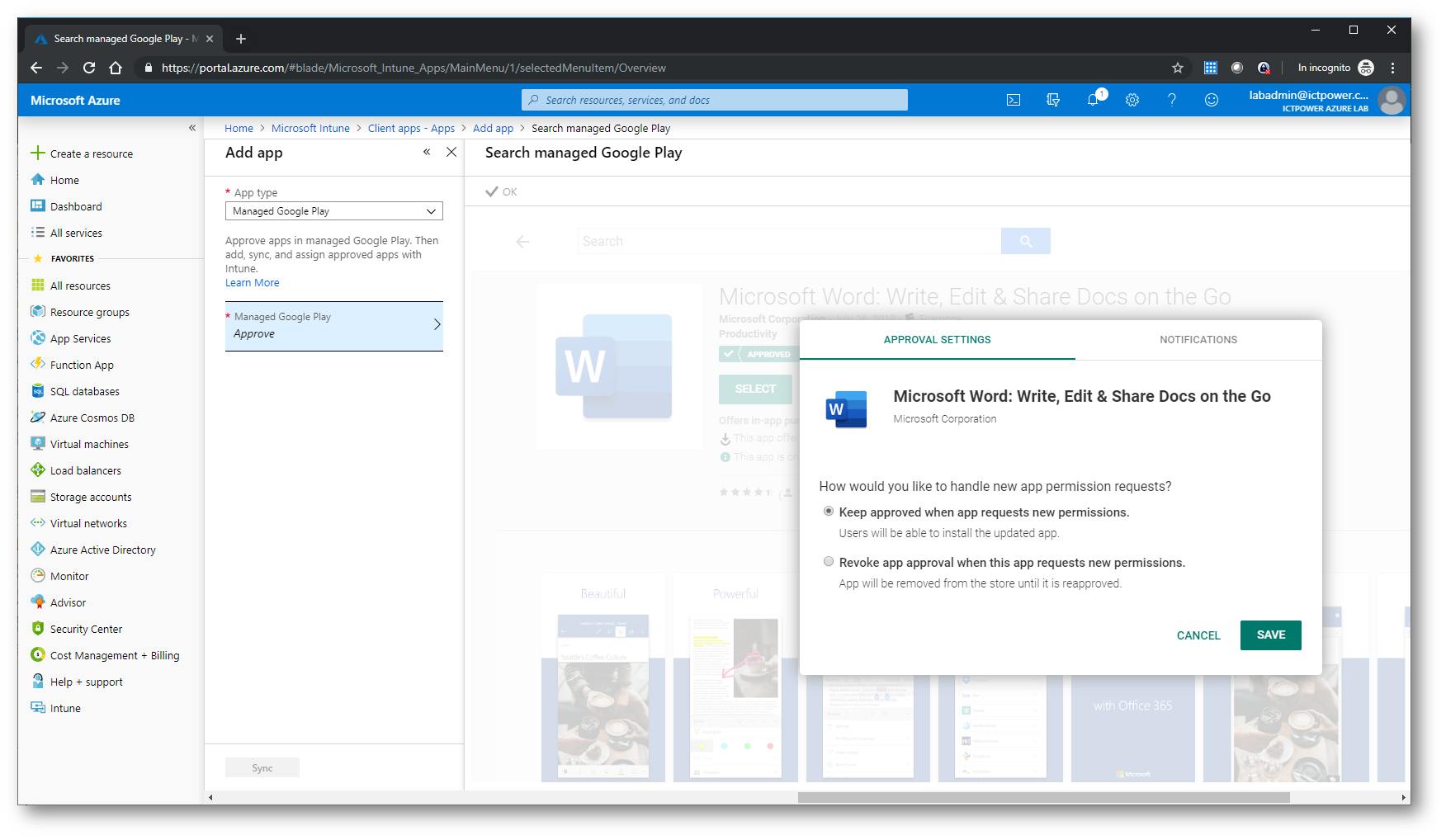Open All services in the sidebar
Viewport: 1446px width, 840px height.
click(76, 233)
